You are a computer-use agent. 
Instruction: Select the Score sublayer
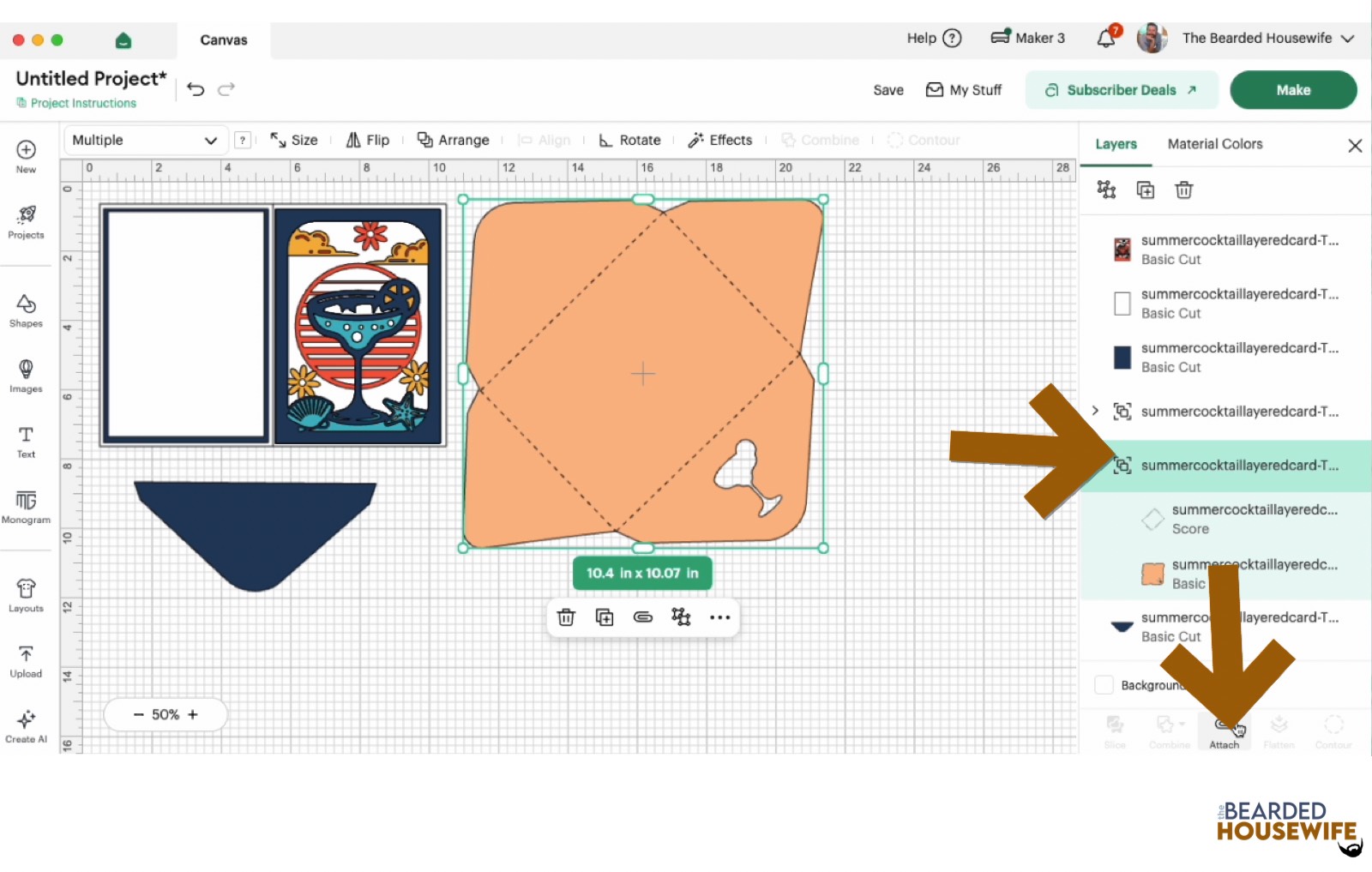click(1225, 520)
